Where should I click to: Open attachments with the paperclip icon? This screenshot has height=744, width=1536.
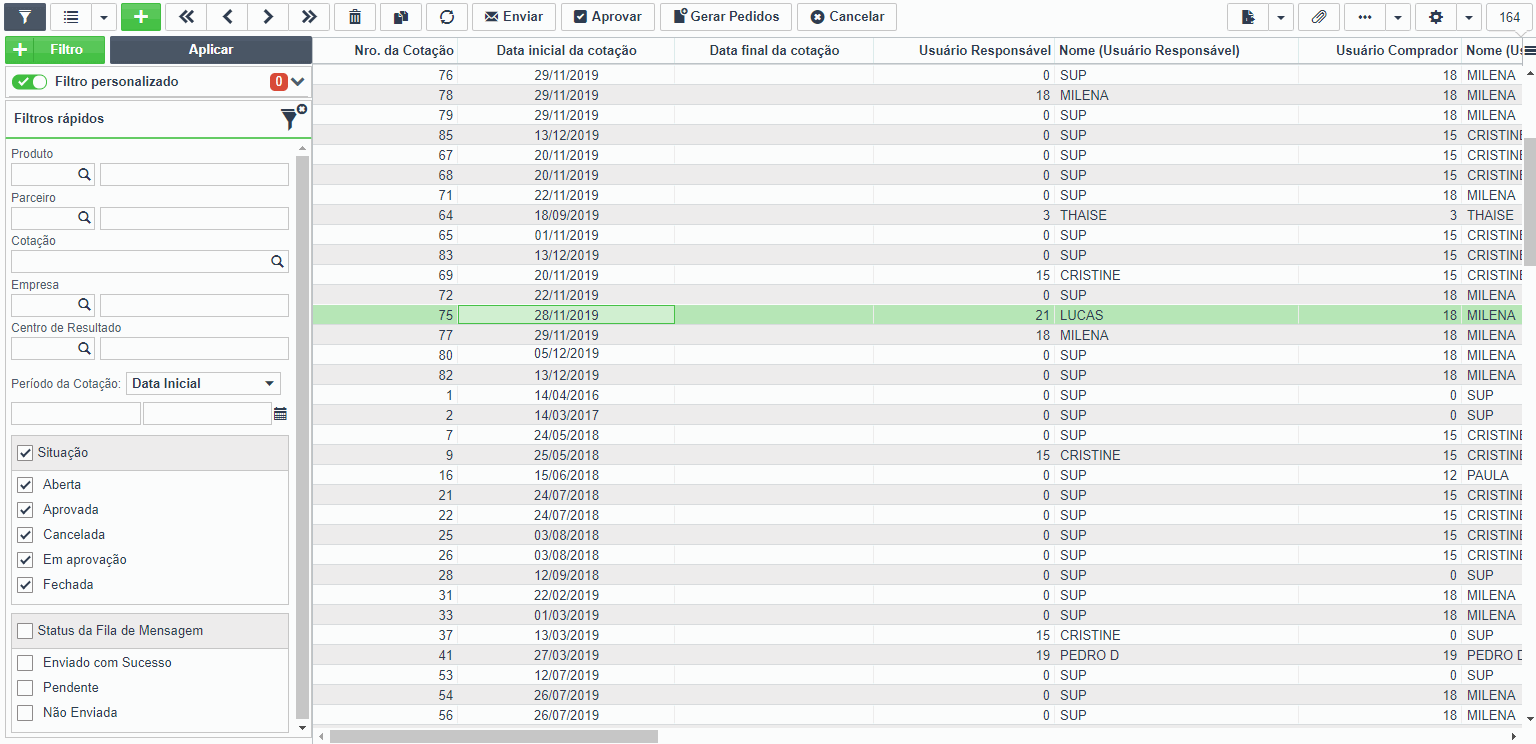click(1319, 16)
